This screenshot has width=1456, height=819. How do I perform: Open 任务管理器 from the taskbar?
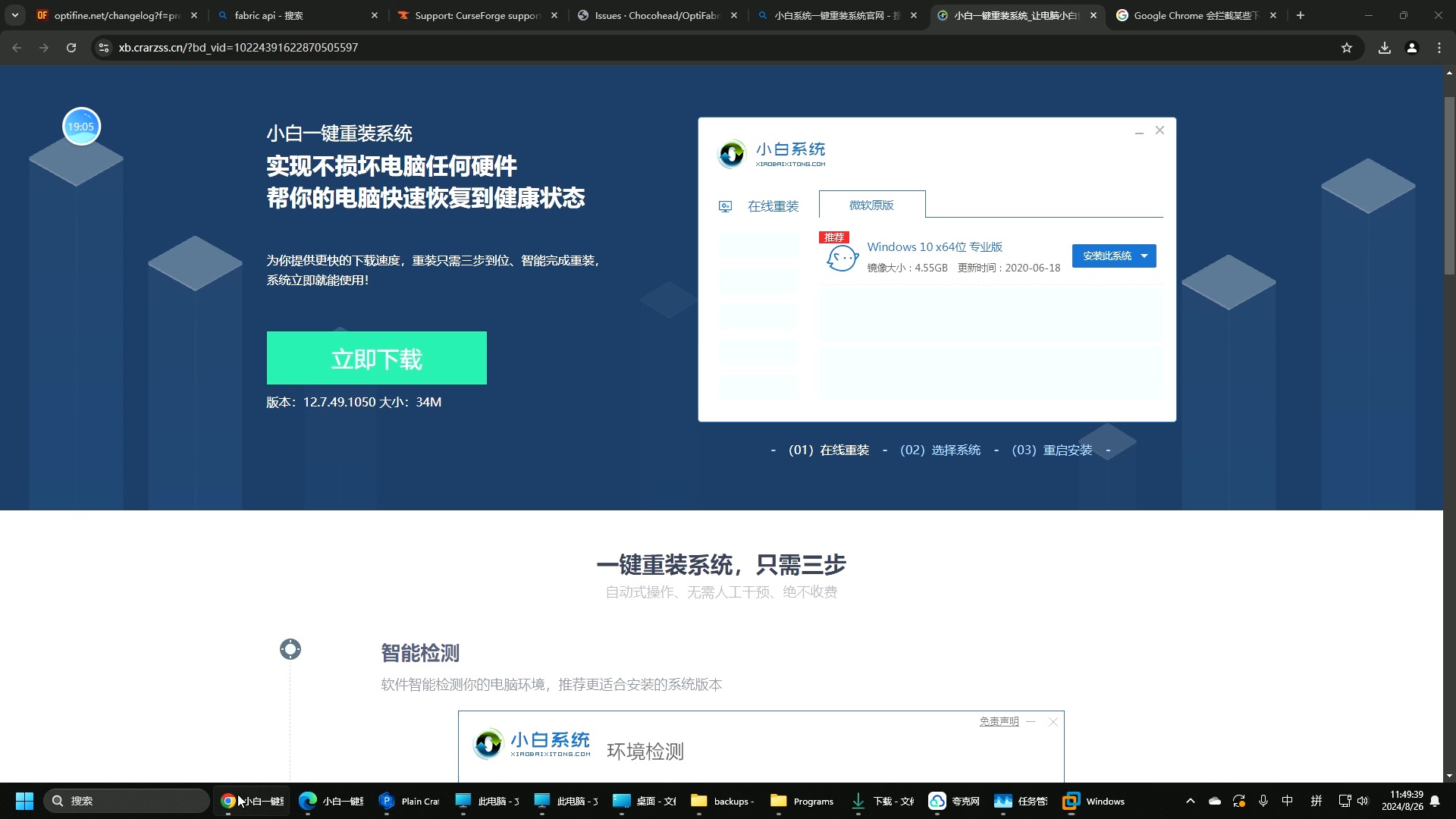[x=1021, y=801]
